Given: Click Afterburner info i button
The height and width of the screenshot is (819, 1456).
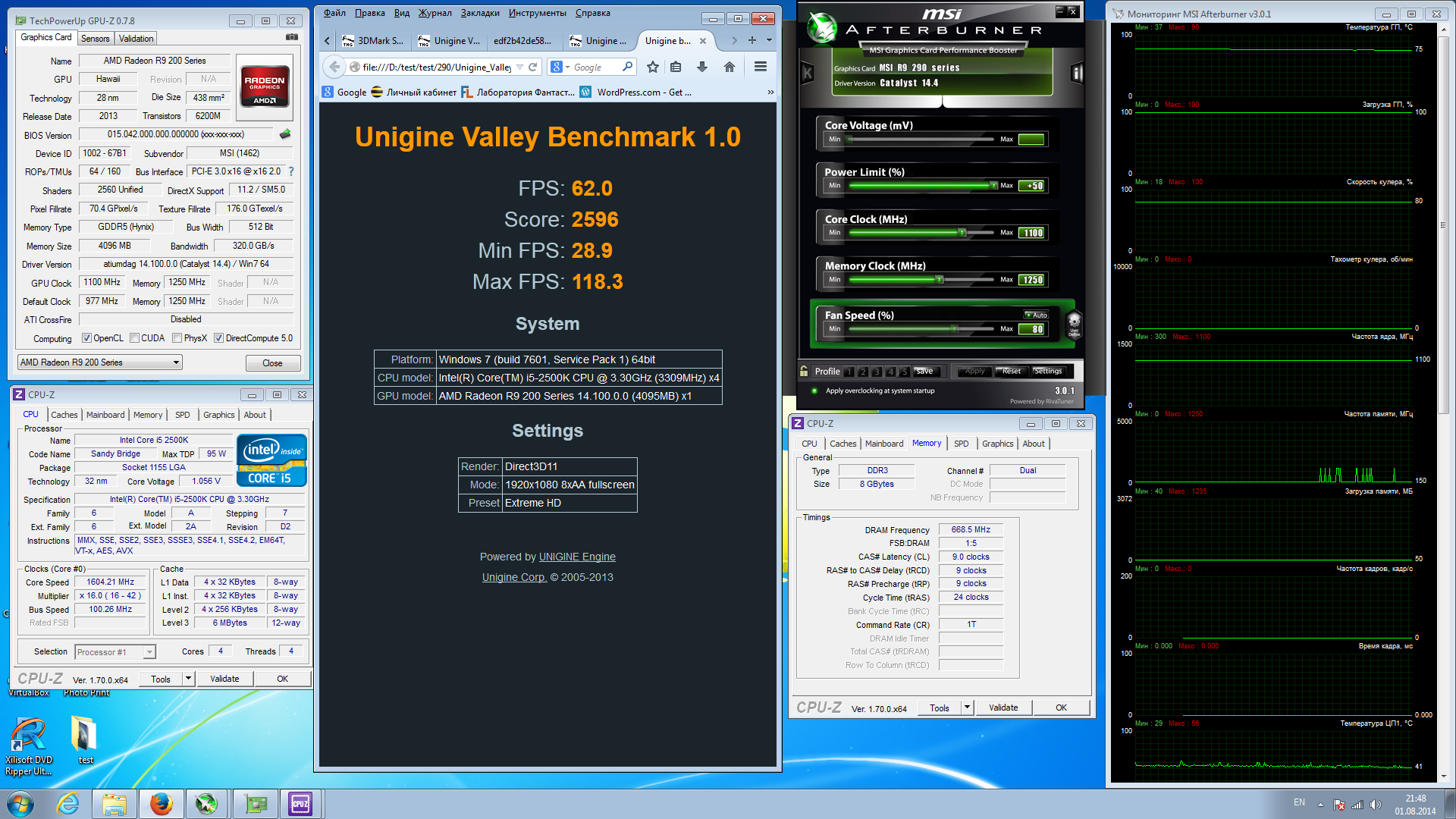Looking at the screenshot, I should tap(1076, 74).
